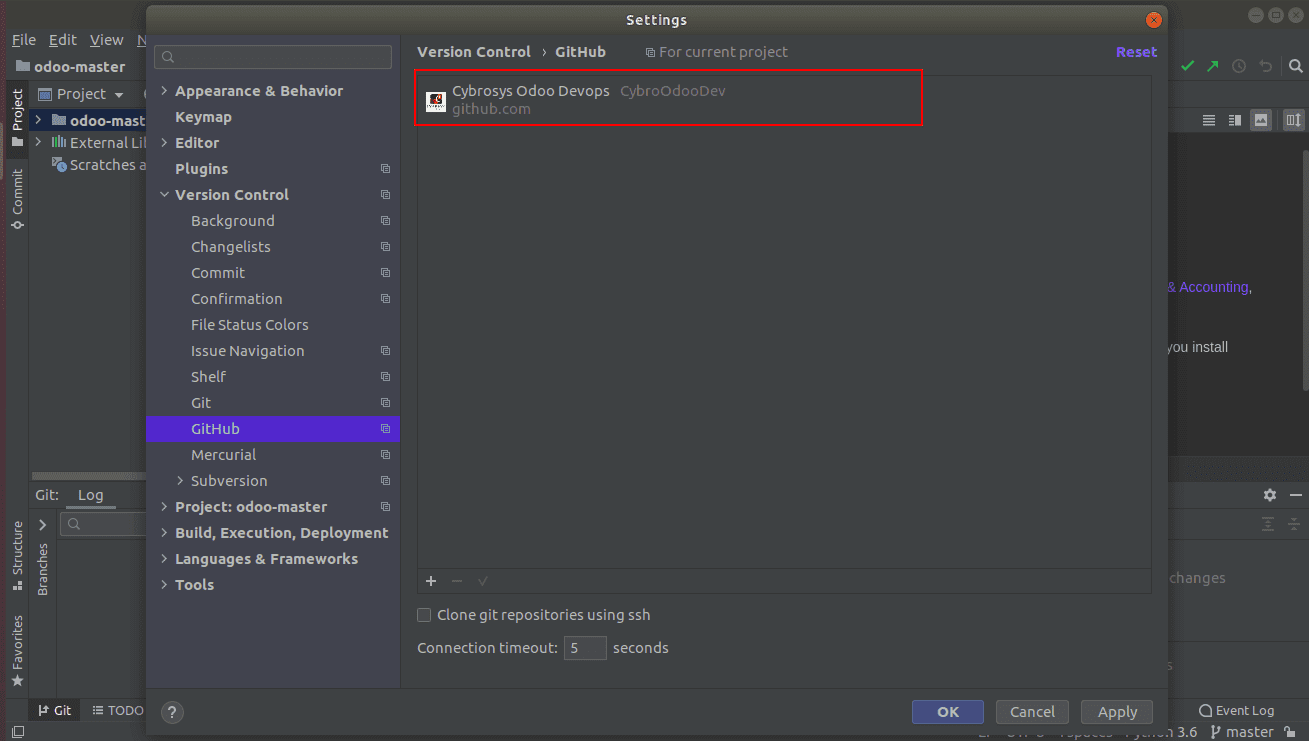The width and height of the screenshot is (1309, 741).
Task: Open the Commit tool window
Action: pyautogui.click(x=17, y=199)
